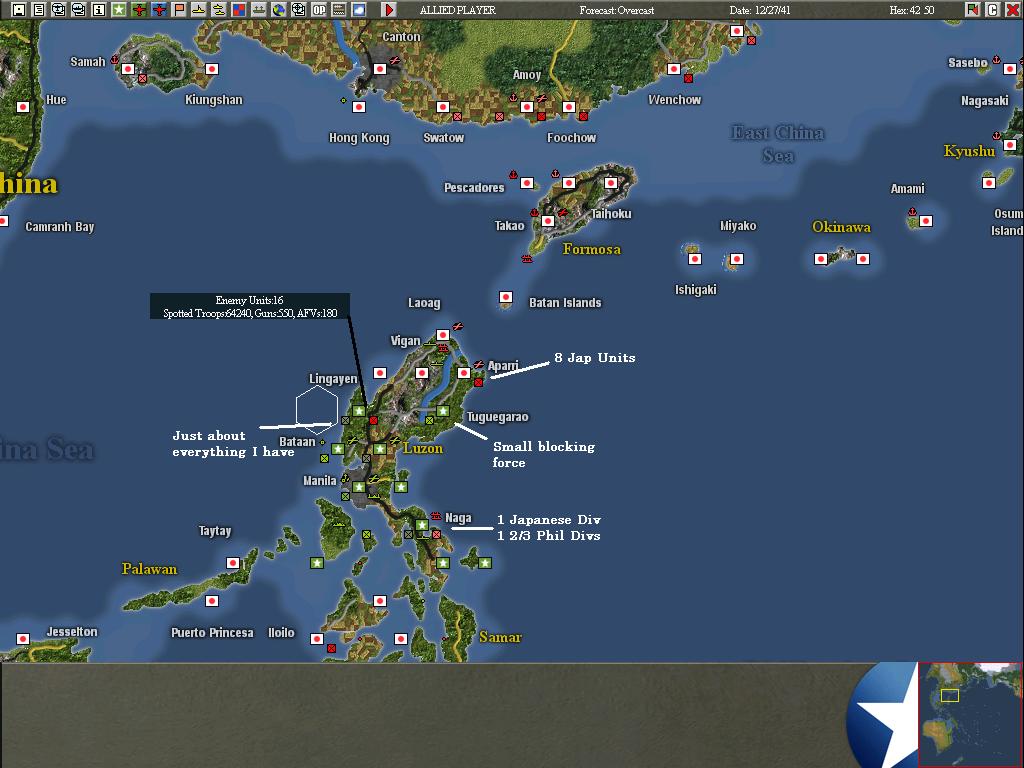Screen dimensions: 1024x768
Task: Click the cloud weather icon
Action: tap(359, 9)
